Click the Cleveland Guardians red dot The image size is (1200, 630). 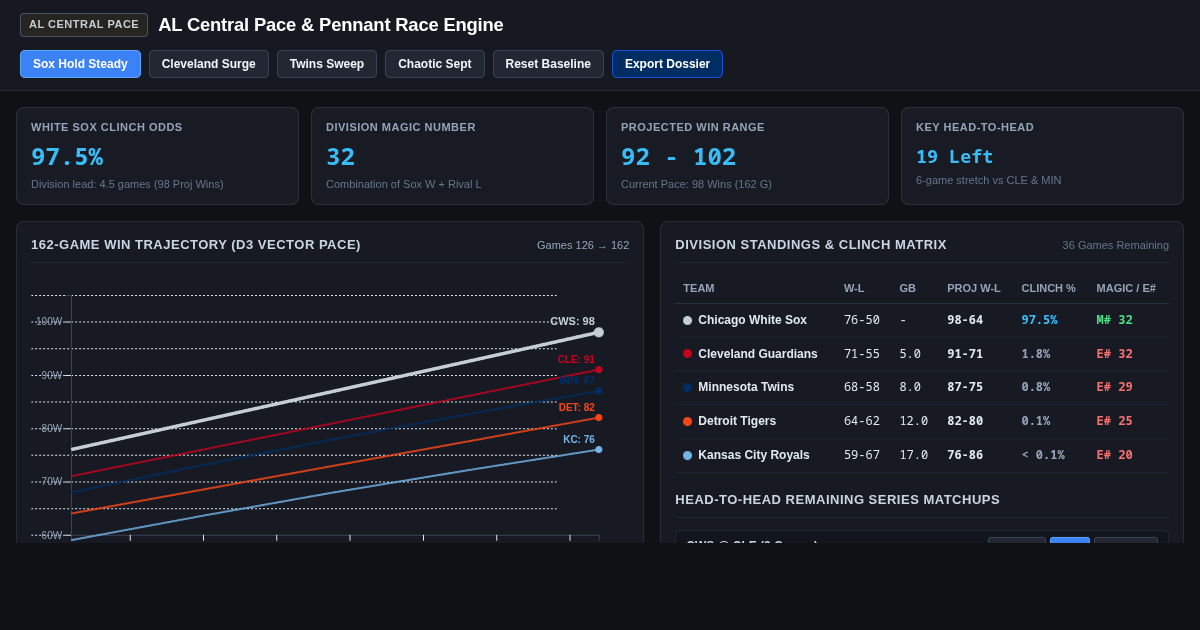pyautogui.click(x=687, y=354)
